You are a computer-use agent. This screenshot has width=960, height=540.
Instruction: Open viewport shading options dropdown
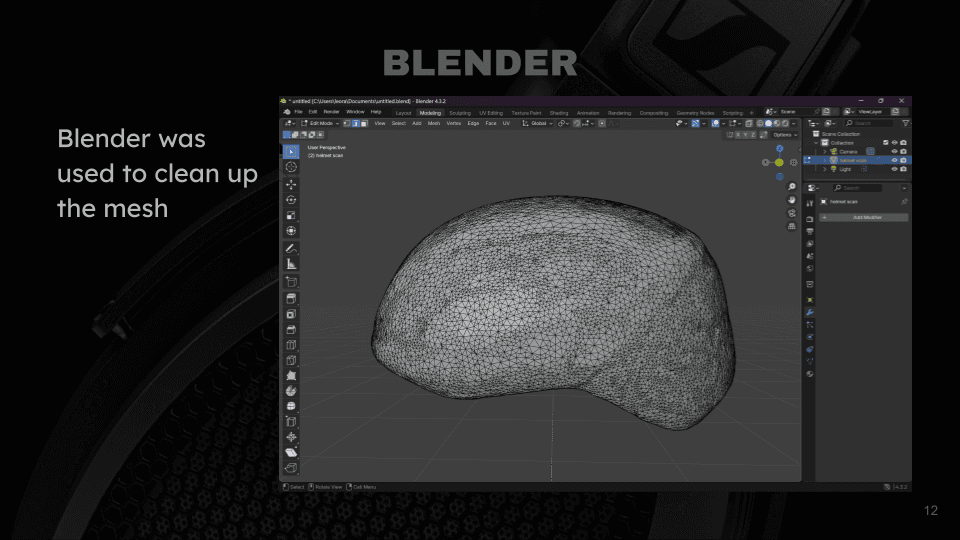click(x=793, y=123)
